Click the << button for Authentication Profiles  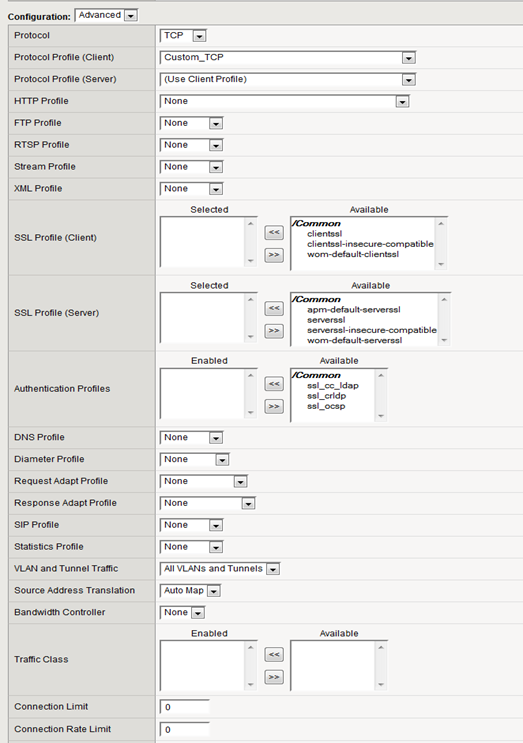point(274,383)
